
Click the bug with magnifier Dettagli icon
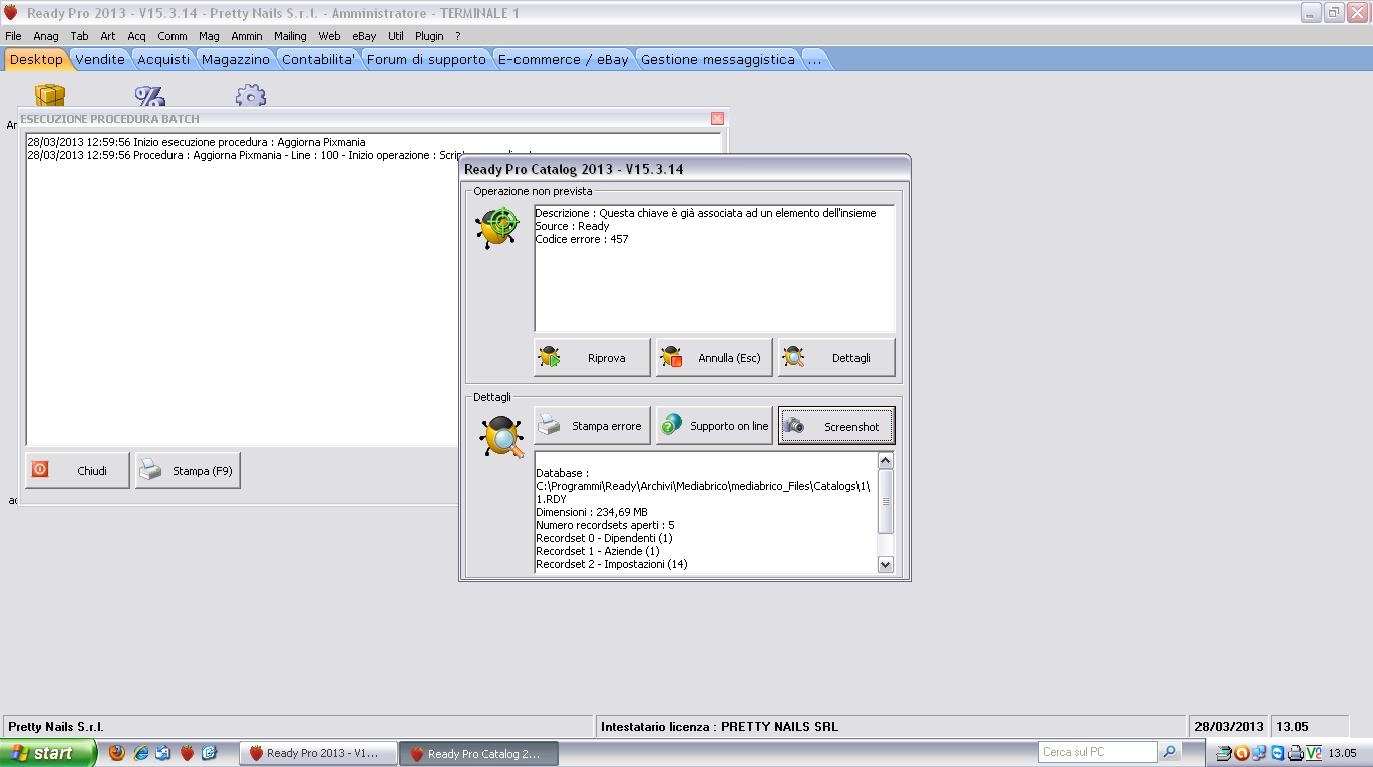tap(503, 437)
